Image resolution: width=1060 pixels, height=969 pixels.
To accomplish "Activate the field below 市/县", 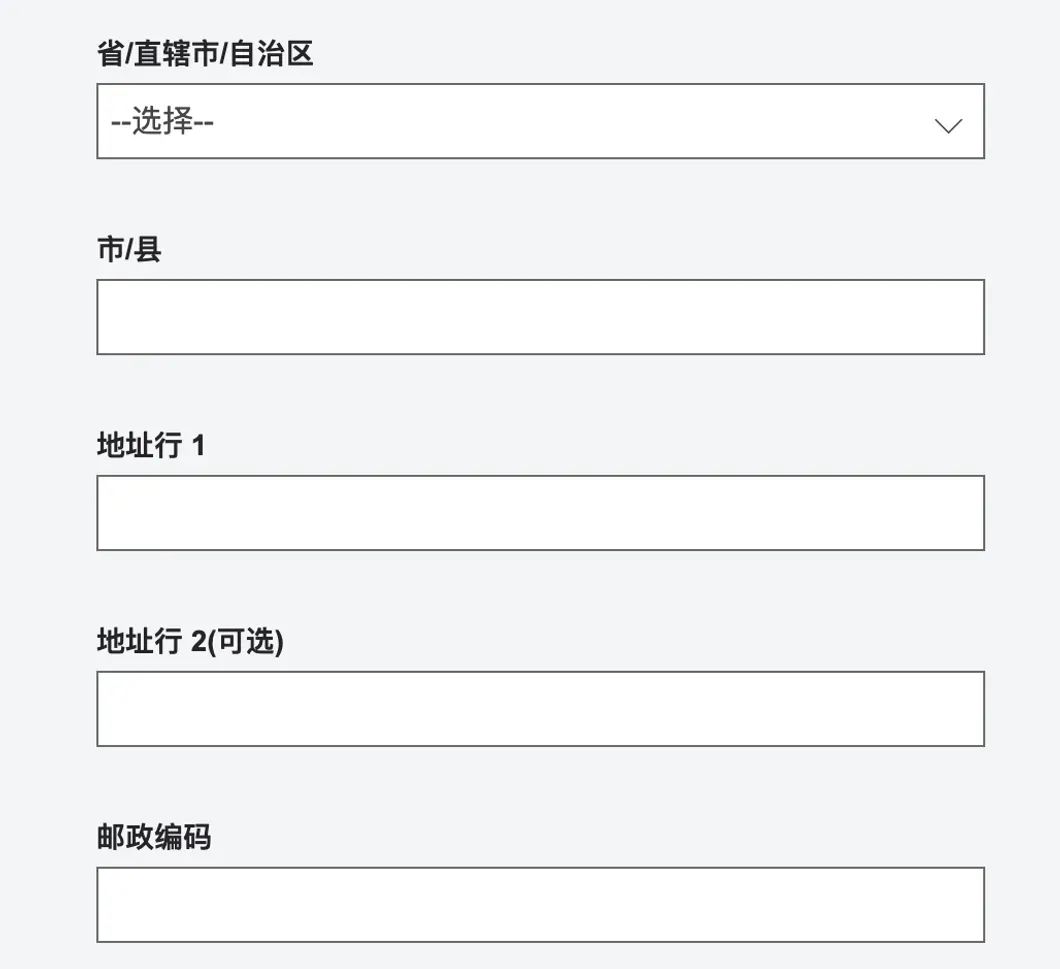I will coord(540,316).
